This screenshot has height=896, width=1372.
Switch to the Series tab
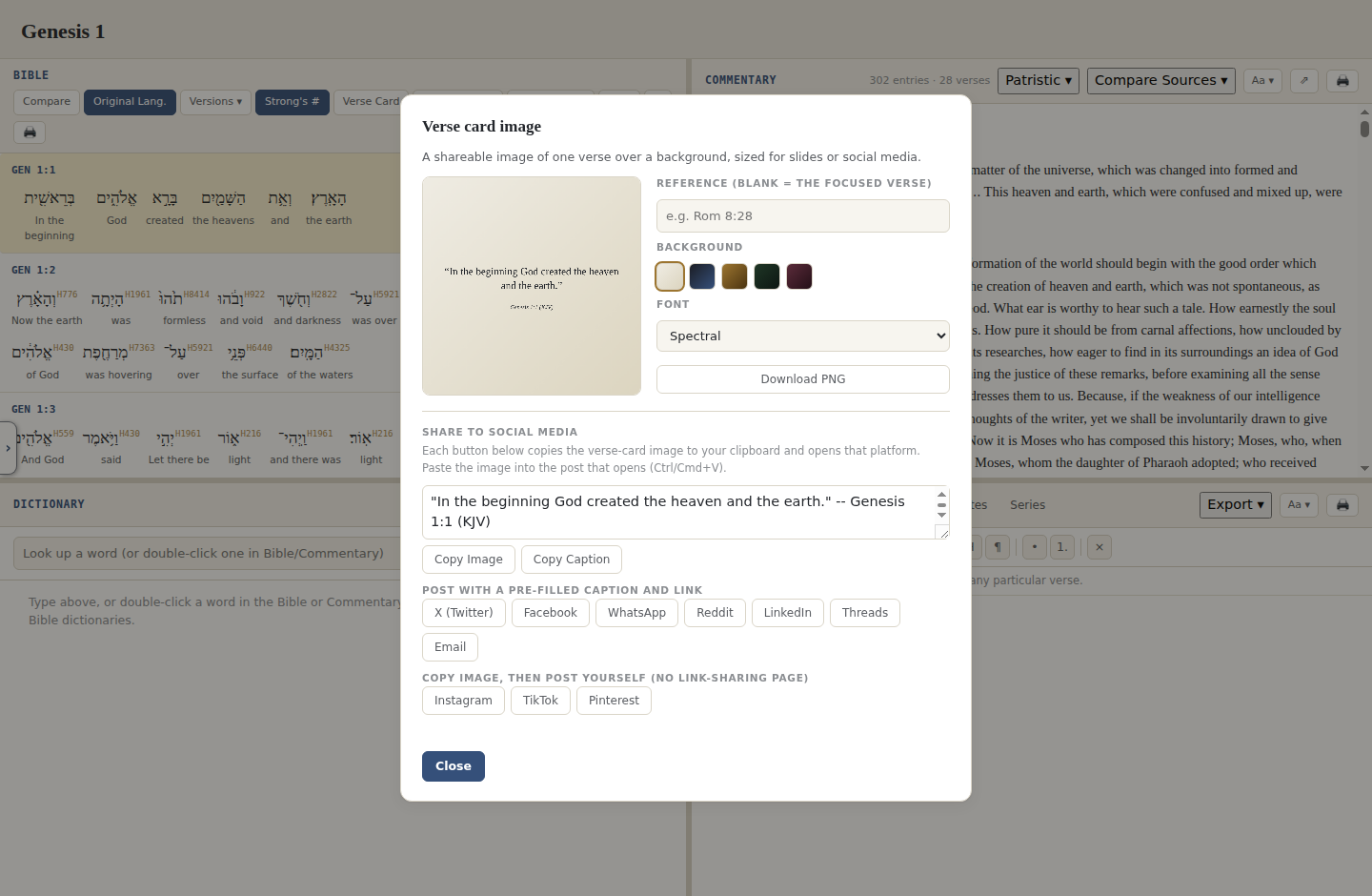tap(1027, 505)
